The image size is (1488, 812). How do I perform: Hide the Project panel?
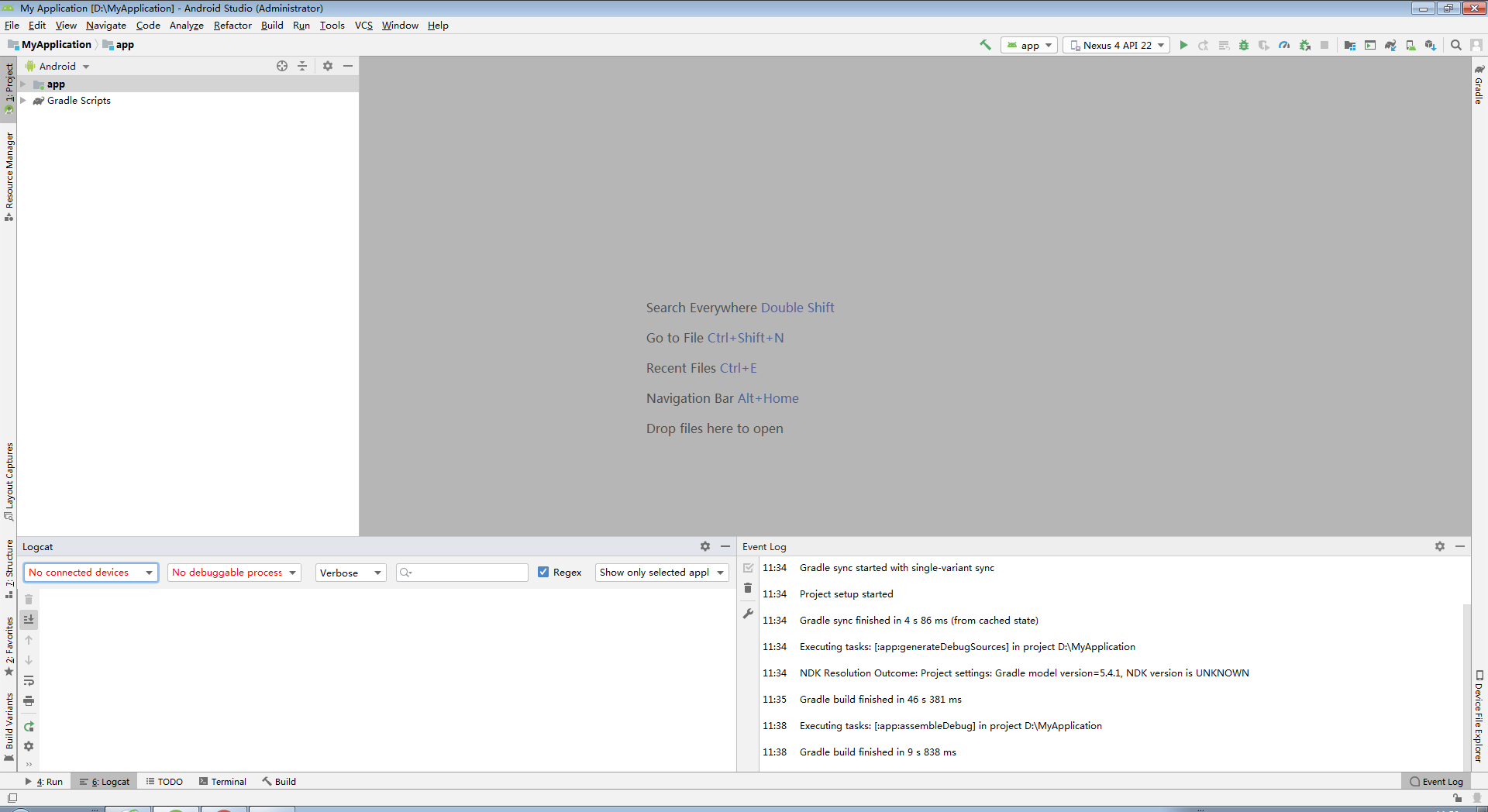click(x=348, y=66)
